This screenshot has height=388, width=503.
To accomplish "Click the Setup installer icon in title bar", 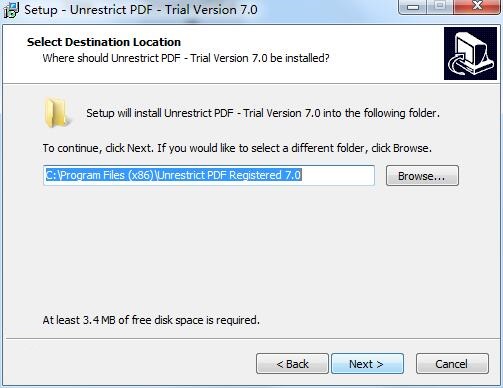I will [11, 10].
